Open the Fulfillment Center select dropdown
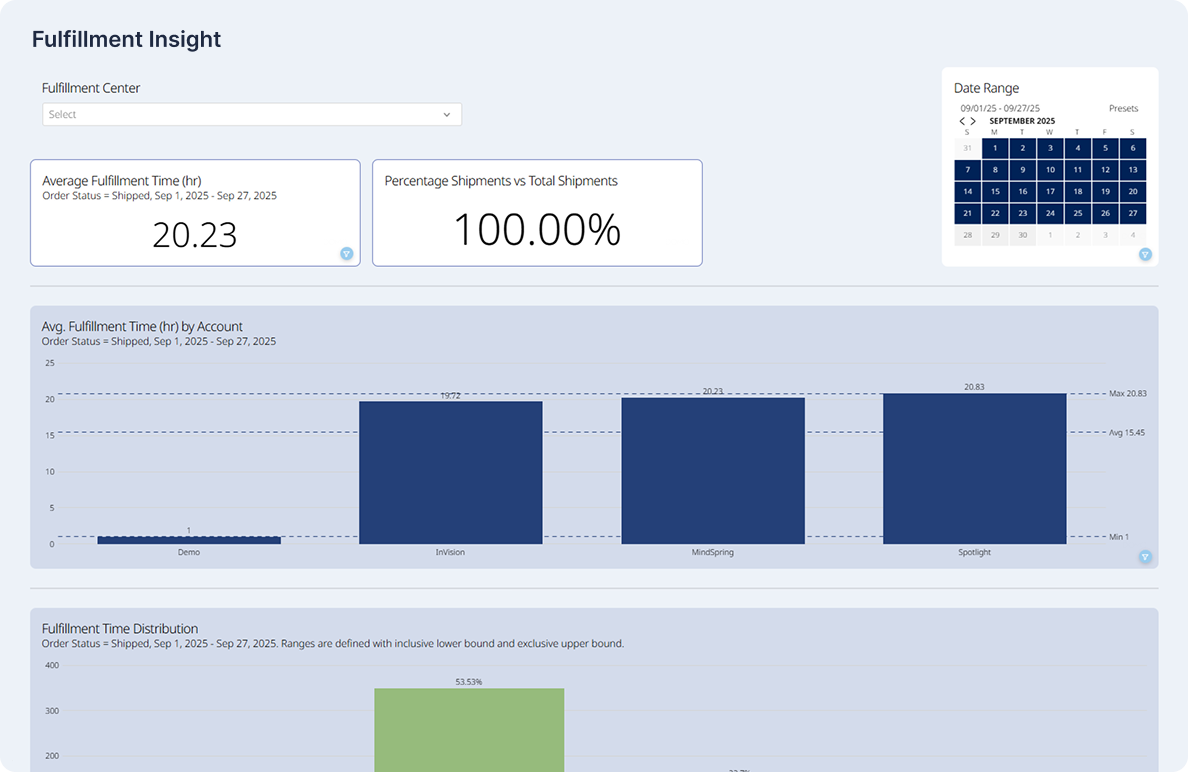The image size is (1188, 772). pos(240,115)
